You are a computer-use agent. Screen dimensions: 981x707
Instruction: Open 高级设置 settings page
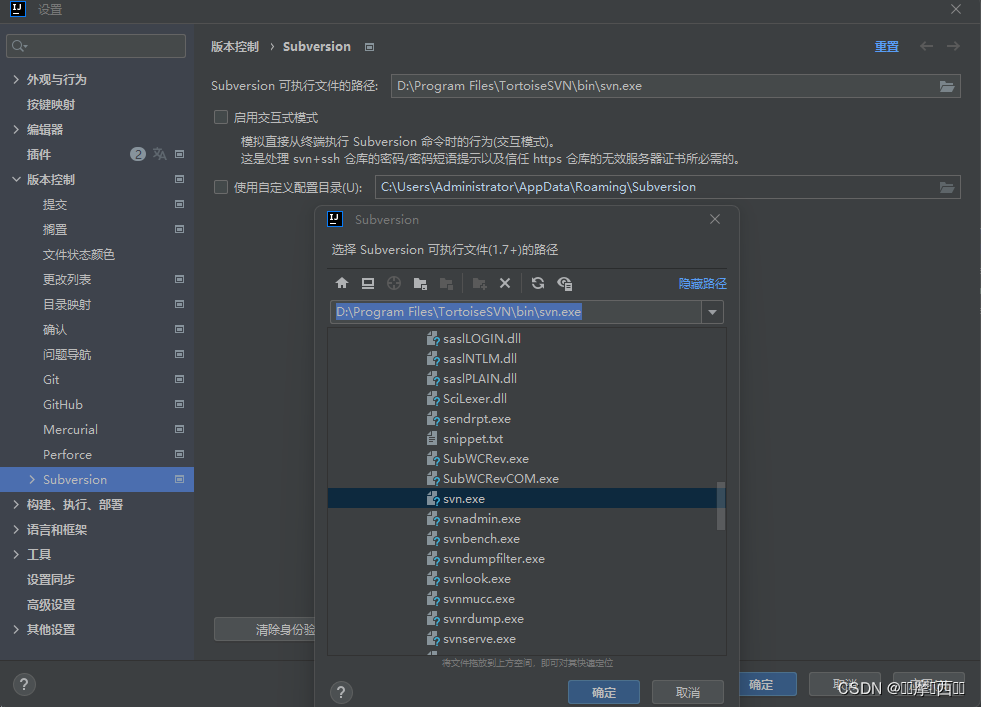51,605
